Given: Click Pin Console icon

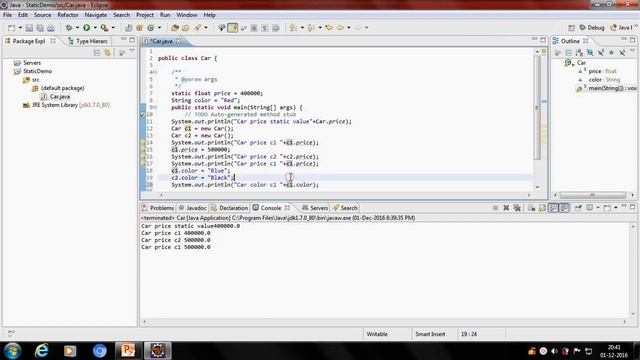Looking at the screenshot, I should pyautogui.click(x=578, y=208).
